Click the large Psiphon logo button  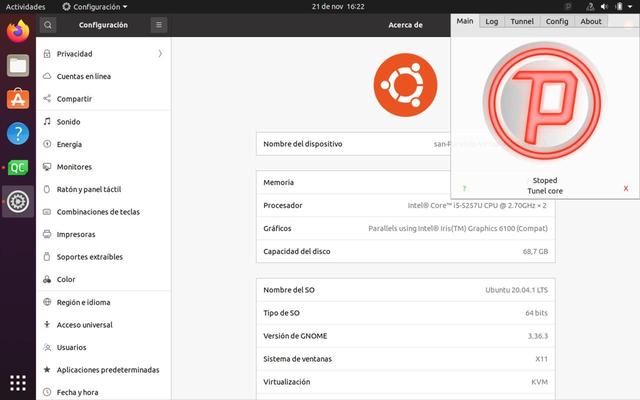[544, 102]
